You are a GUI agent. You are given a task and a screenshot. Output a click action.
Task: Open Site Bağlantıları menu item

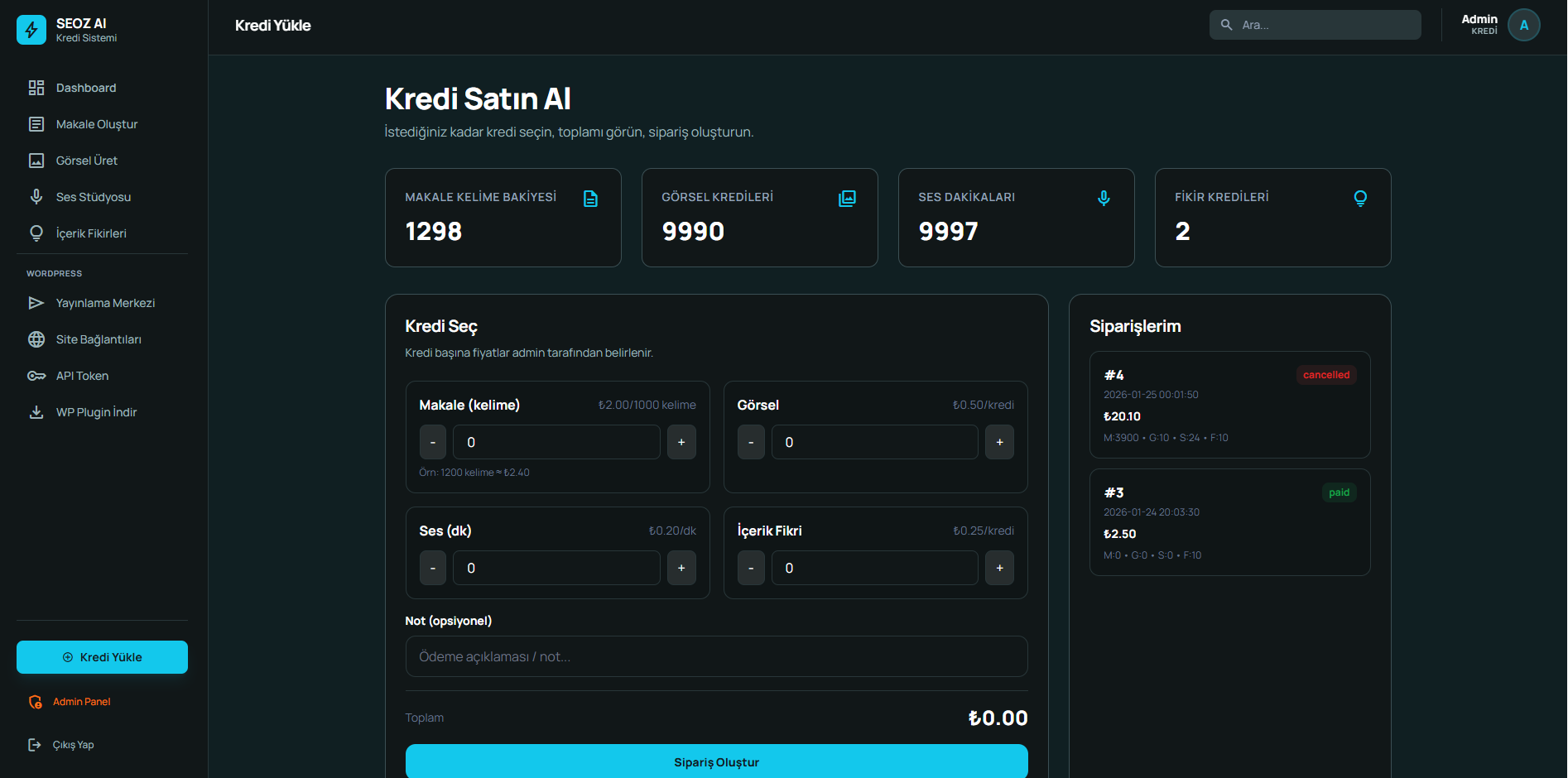pyautogui.click(x=102, y=339)
